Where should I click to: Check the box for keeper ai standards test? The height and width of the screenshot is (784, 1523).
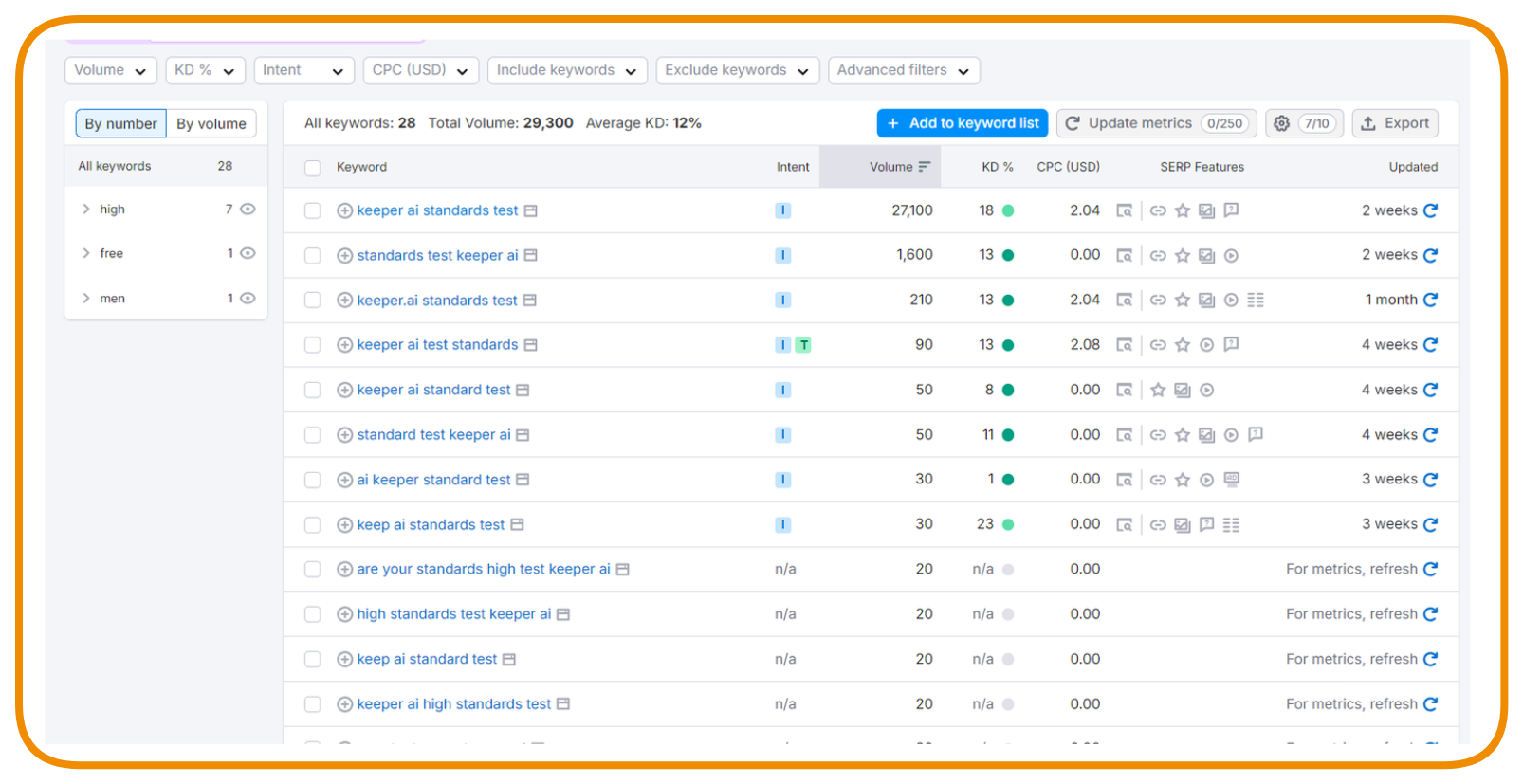[x=312, y=210]
